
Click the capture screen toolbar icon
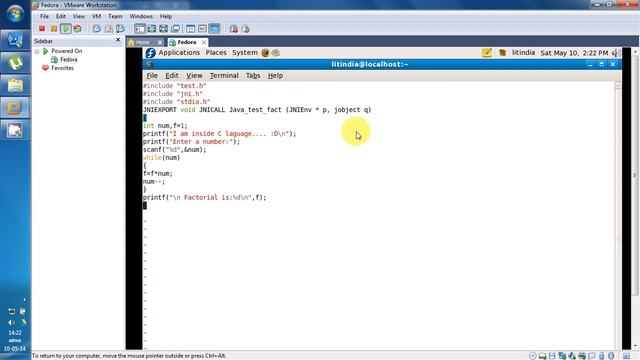tap(233, 29)
